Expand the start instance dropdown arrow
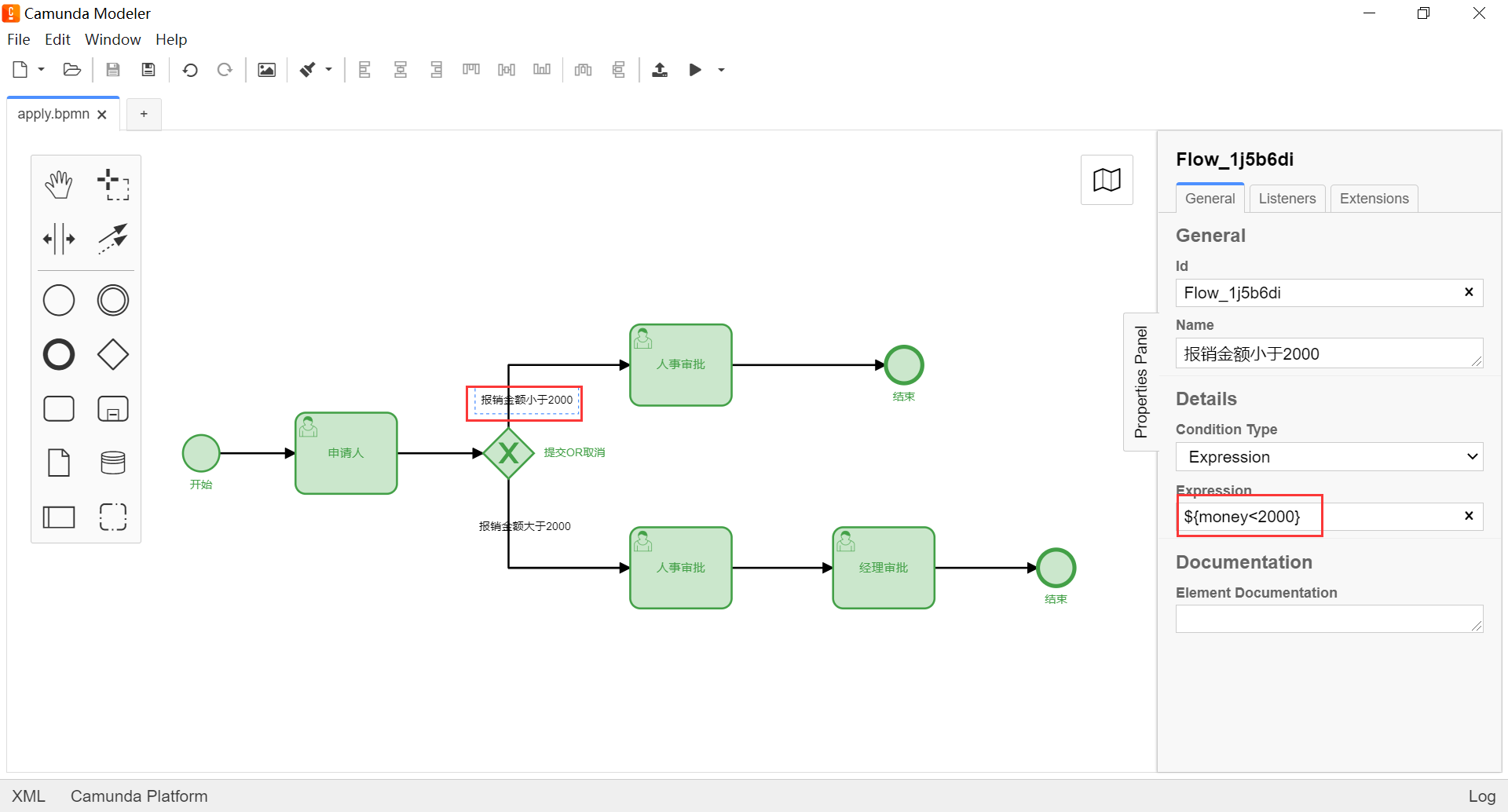Viewport: 1508px width, 812px height. pyautogui.click(x=721, y=70)
